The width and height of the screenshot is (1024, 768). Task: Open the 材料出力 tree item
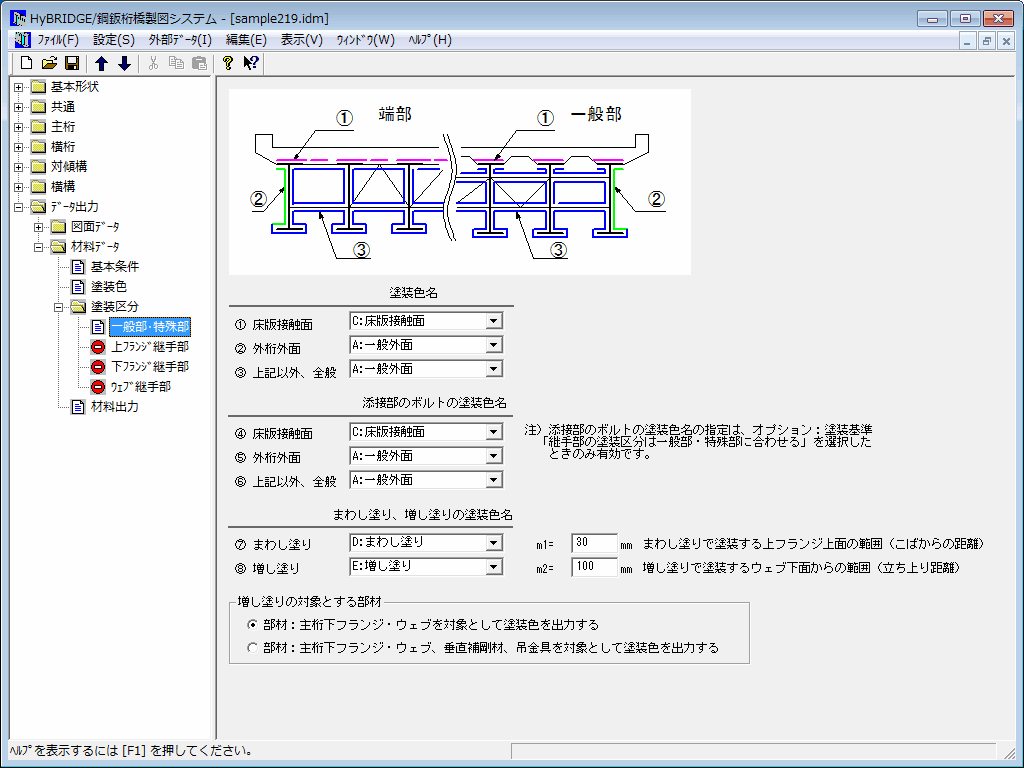[x=114, y=407]
